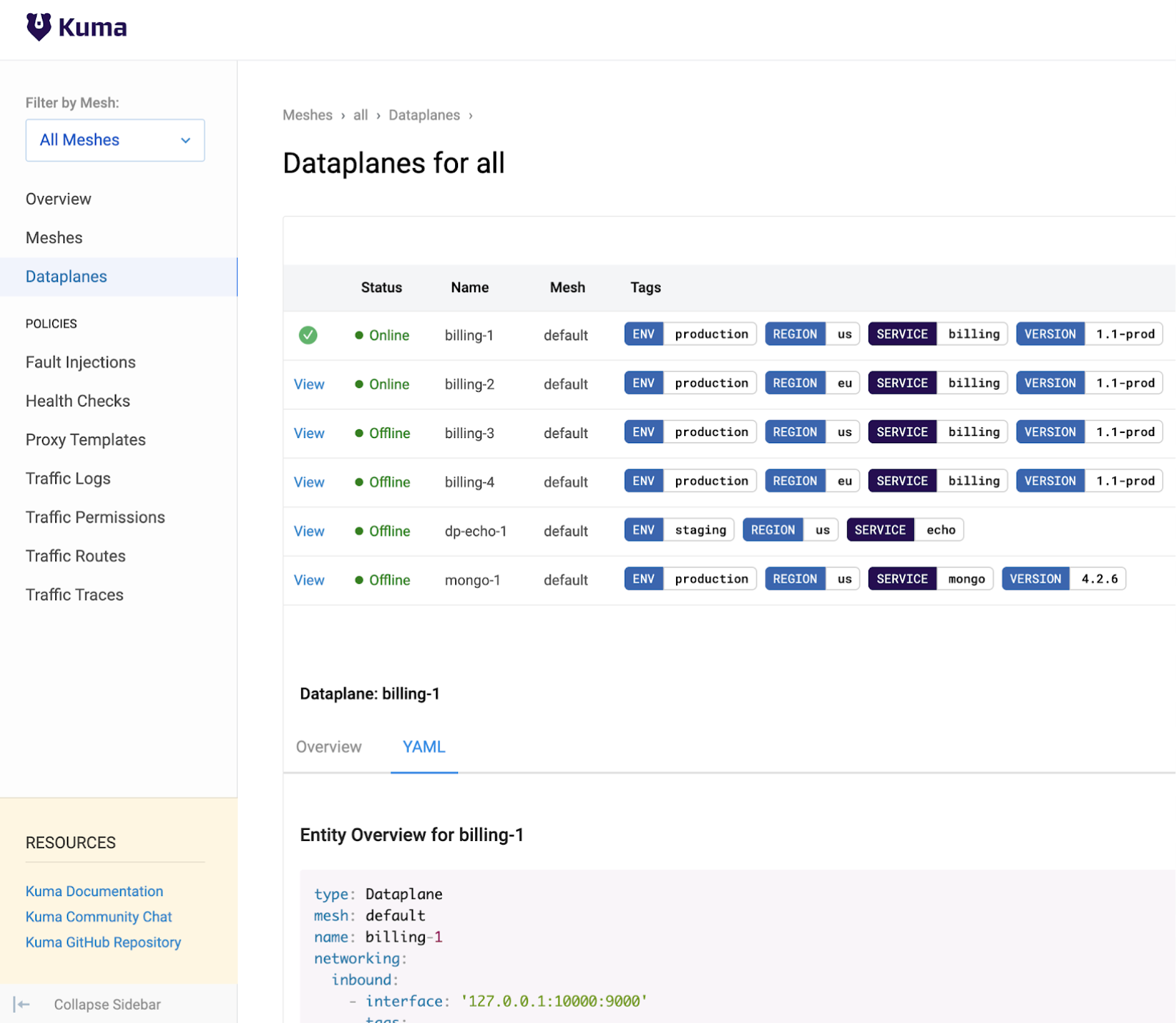Viewport: 1176px width, 1023px height.
Task: Click the chevron arrow in mesh filter
Action: click(x=186, y=140)
